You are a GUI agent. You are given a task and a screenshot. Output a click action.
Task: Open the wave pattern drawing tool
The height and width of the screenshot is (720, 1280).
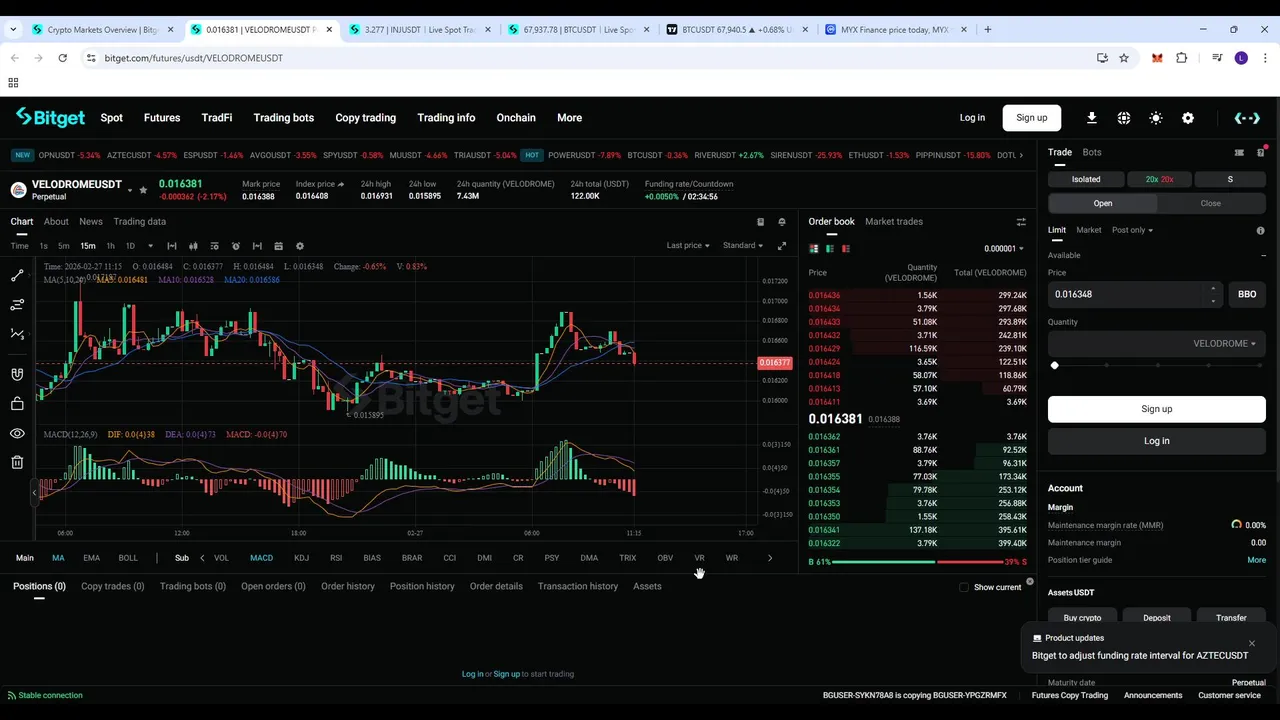[x=17, y=334]
